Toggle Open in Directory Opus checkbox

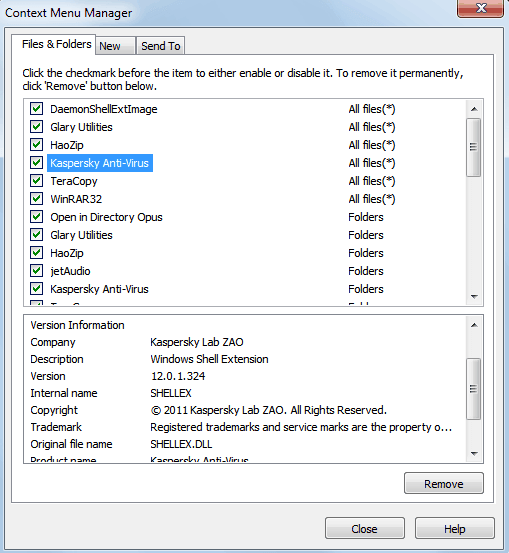(x=36, y=217)
